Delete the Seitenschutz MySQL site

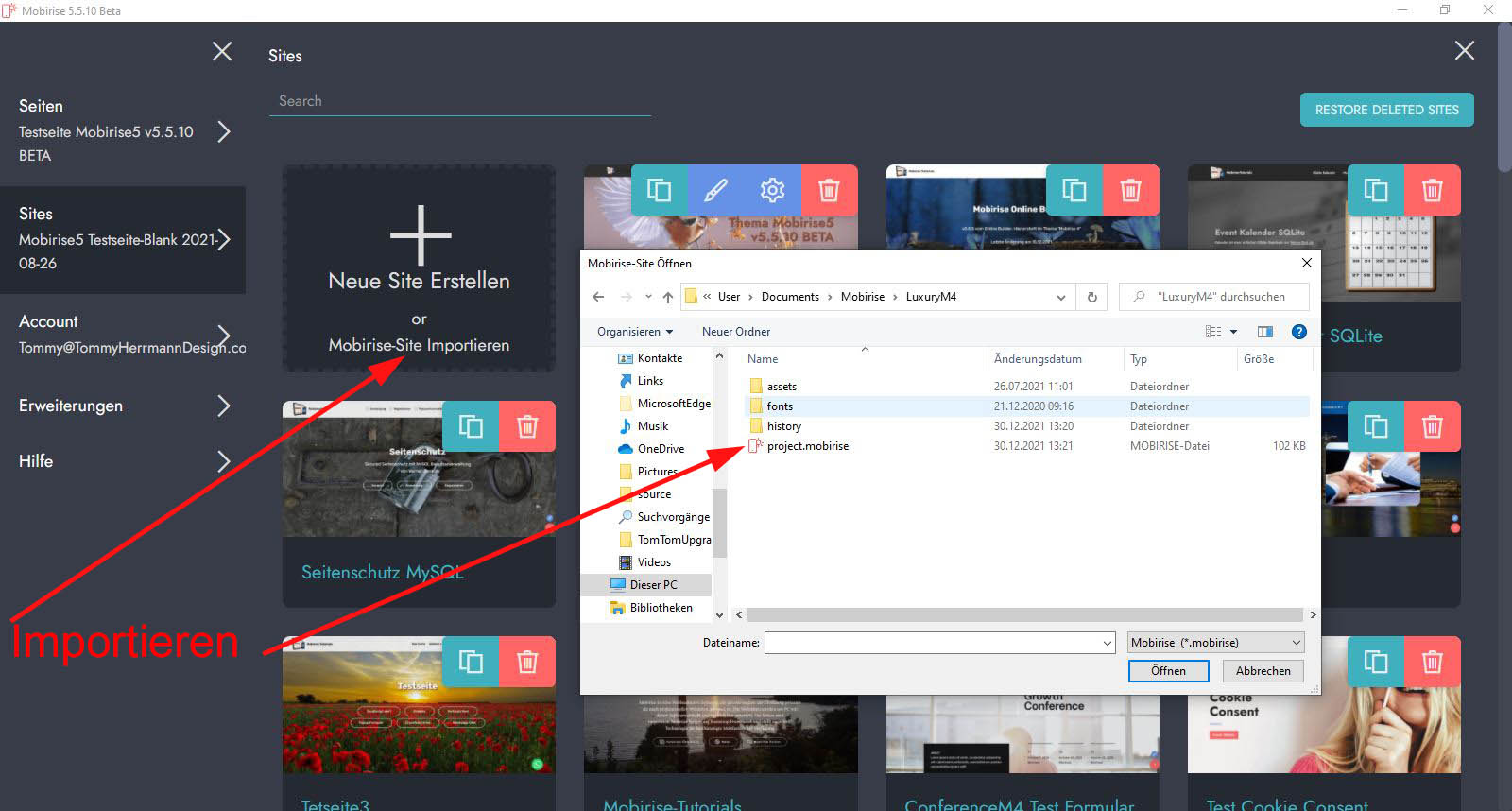[x=527, y=427]
